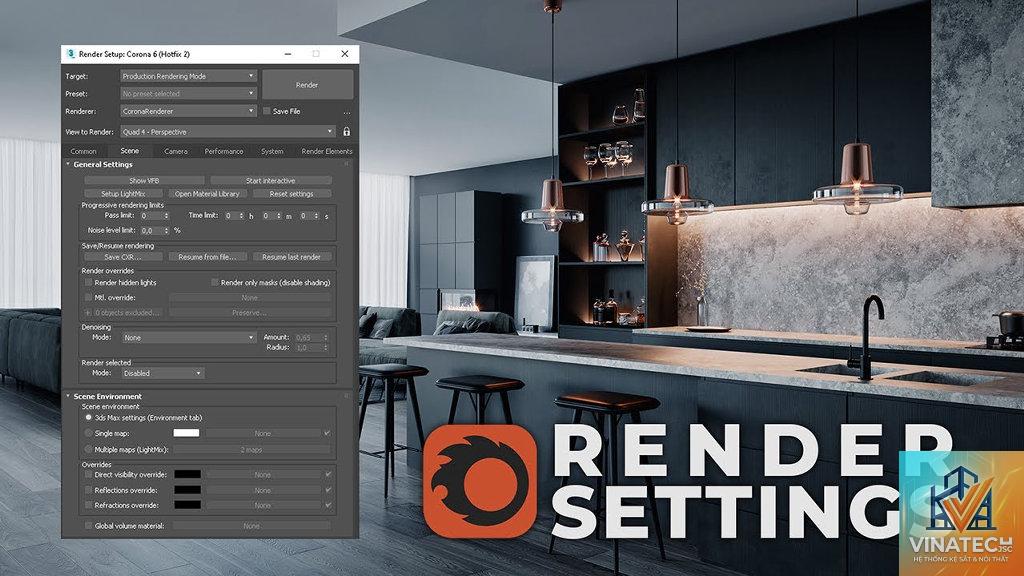The width and height of the screenshot is (1024, 576).
Task: Select the Single map radio button
Action: click(x=88, y=433)
